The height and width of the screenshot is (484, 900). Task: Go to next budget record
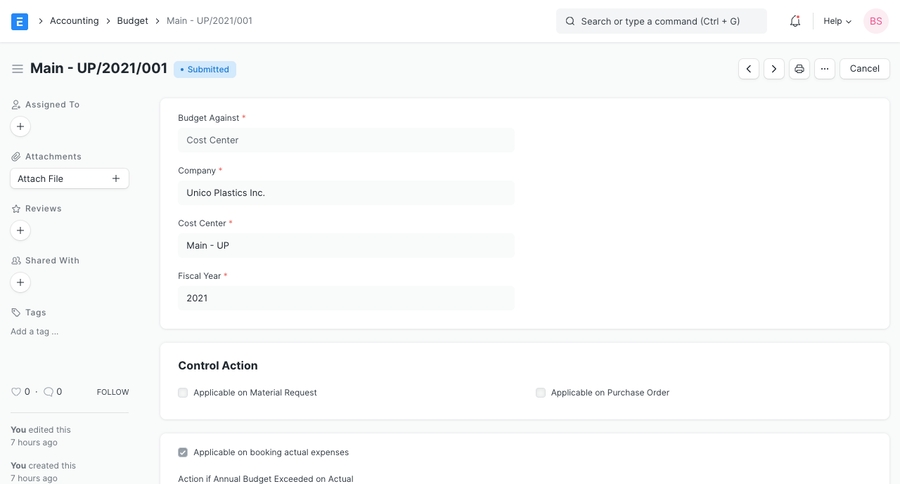774,69
